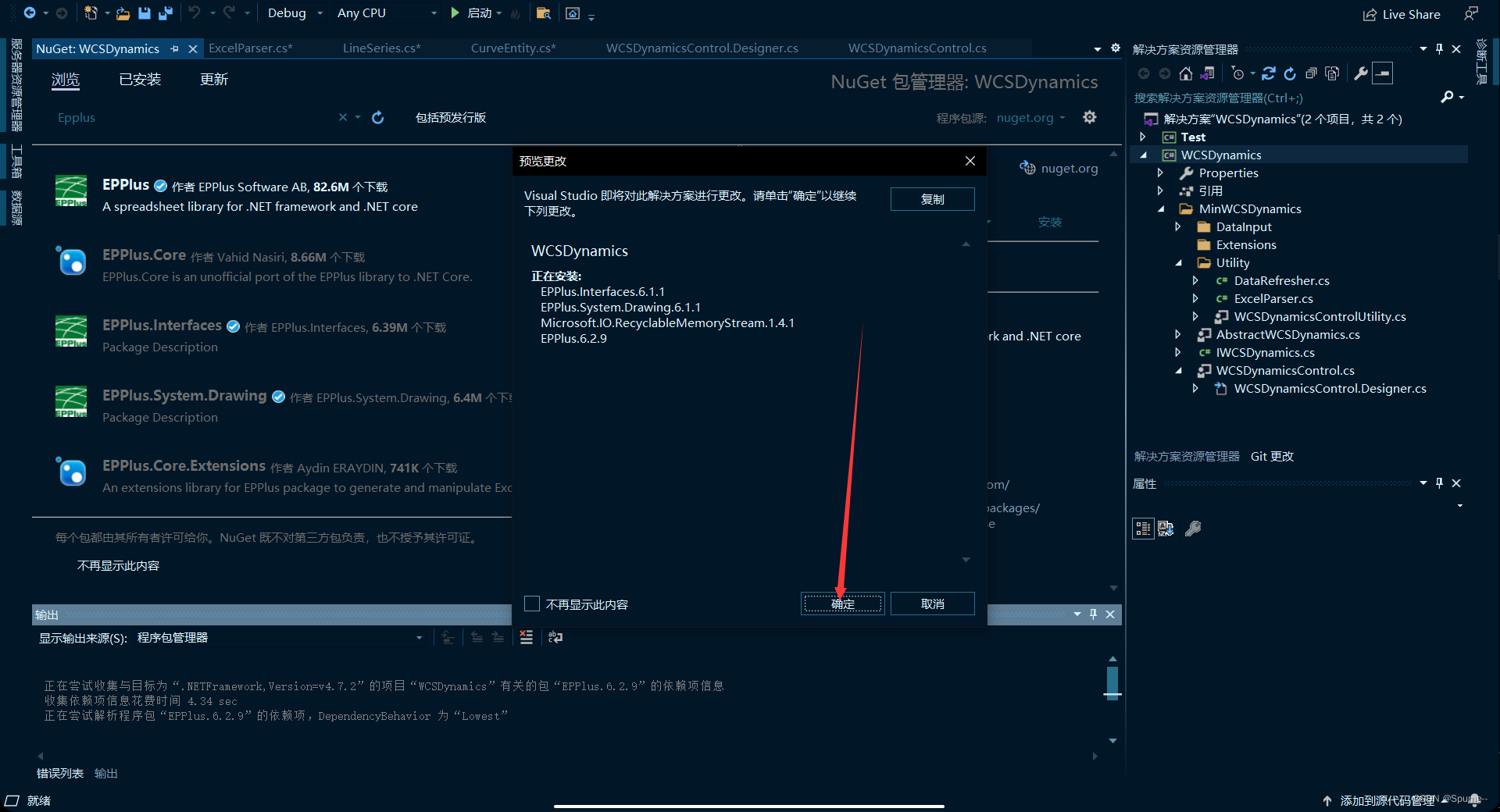Click Solution Explorer refresh icon
This screenshot has width=1500, height=812.
point(1290,73)
